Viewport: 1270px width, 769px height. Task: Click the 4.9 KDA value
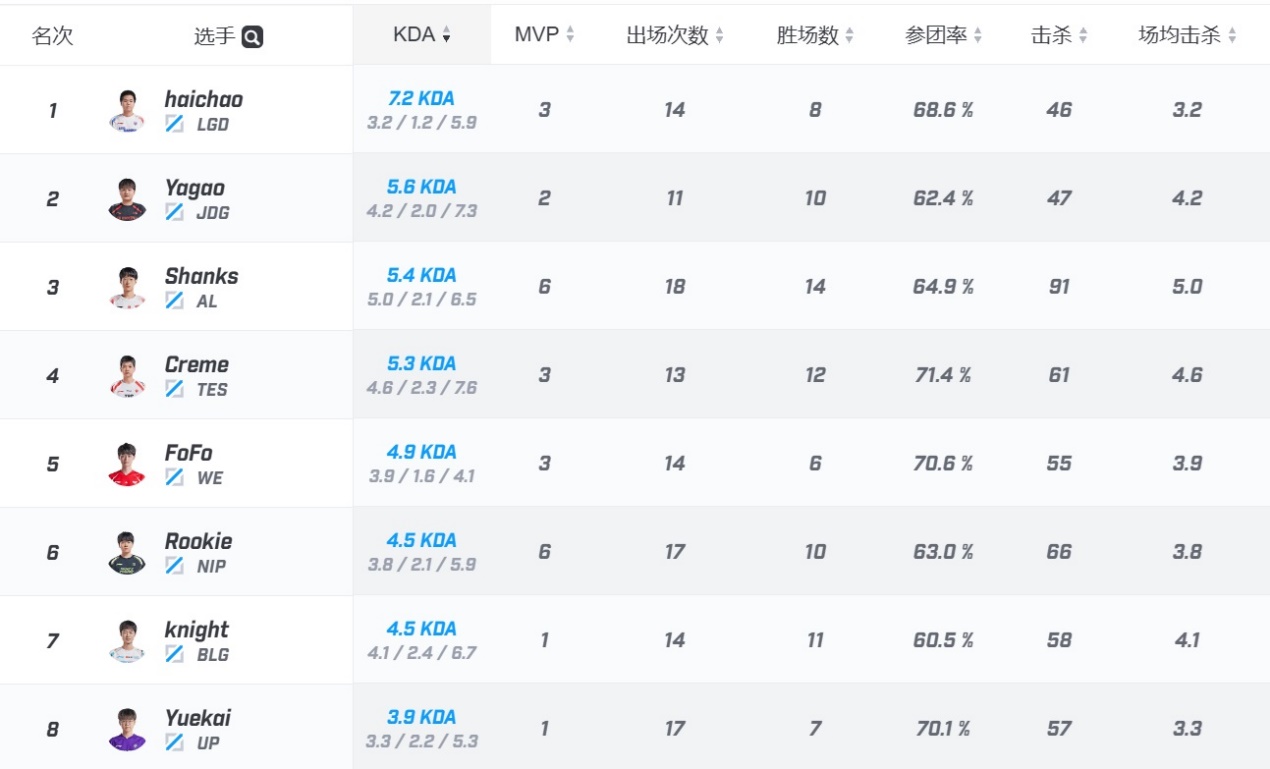tap(421, 451)
